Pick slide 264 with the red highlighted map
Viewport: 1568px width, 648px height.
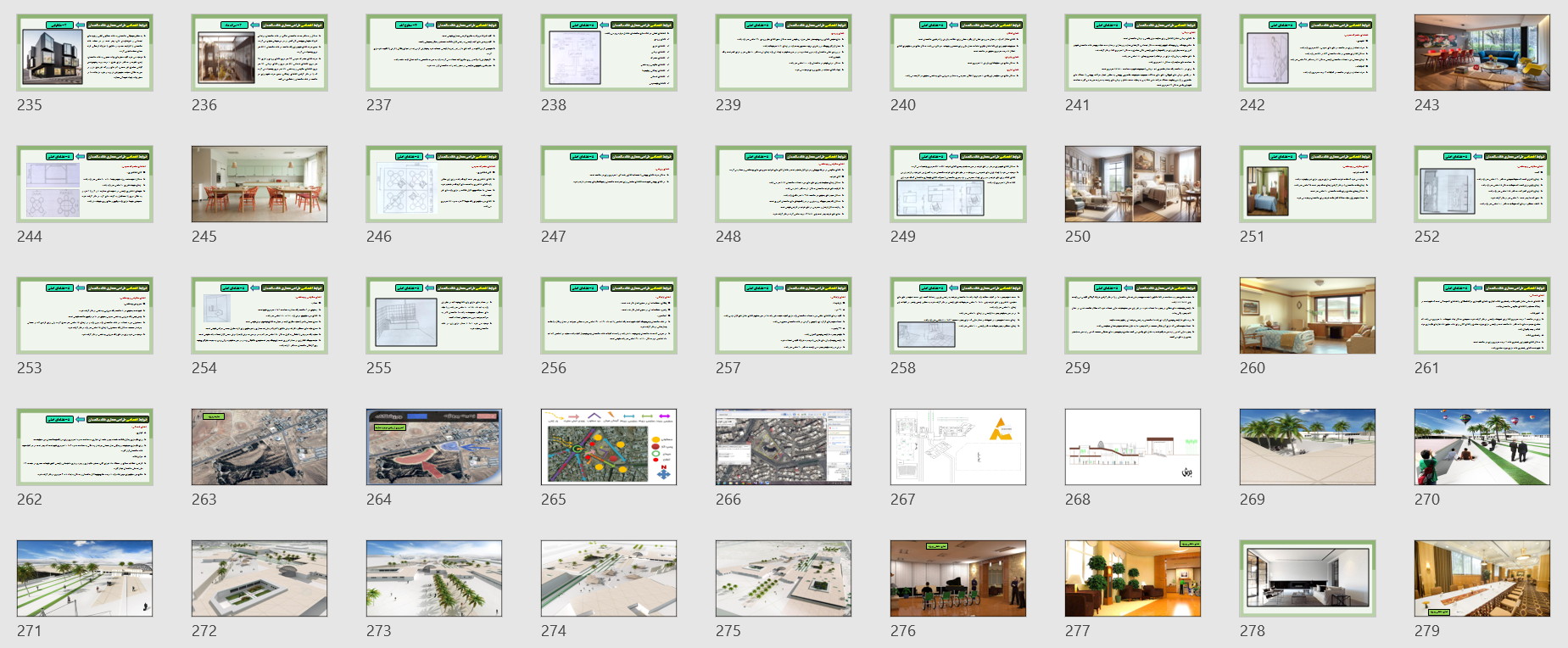click(x=434, y=447)
